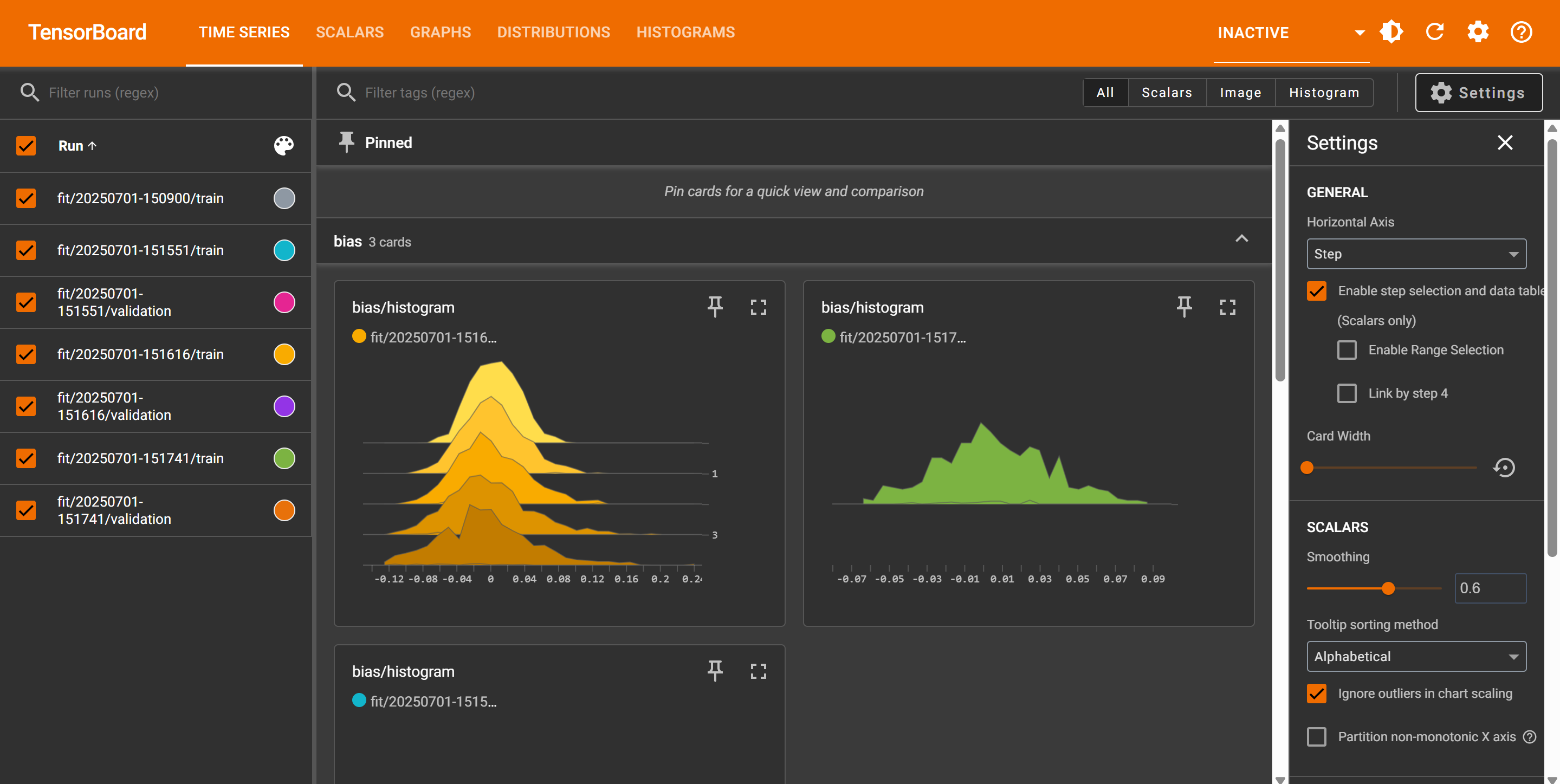This screenshot has width=1560, height=784.
Task: Pin the fit/20250701-1516 bias/histogram card
Action: click(x=715, y=307)
